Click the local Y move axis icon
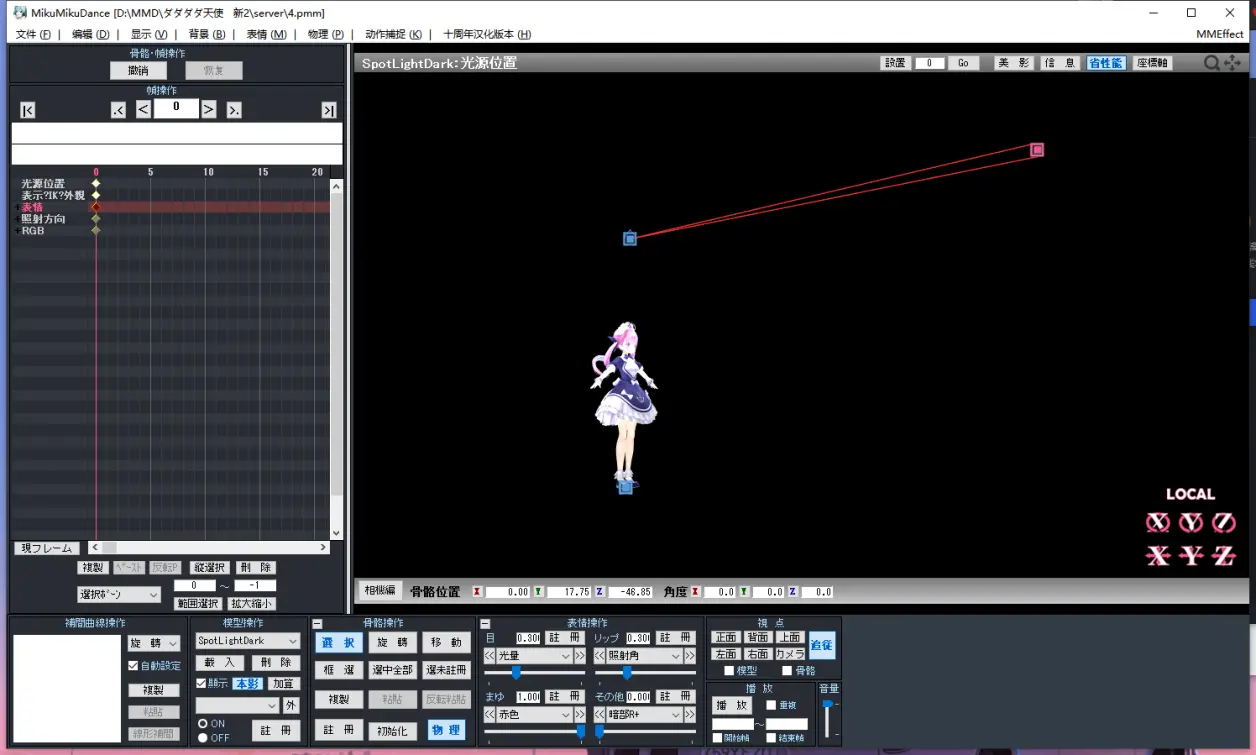Viewport: 1256px width, 755px height. pos(1191,556)
